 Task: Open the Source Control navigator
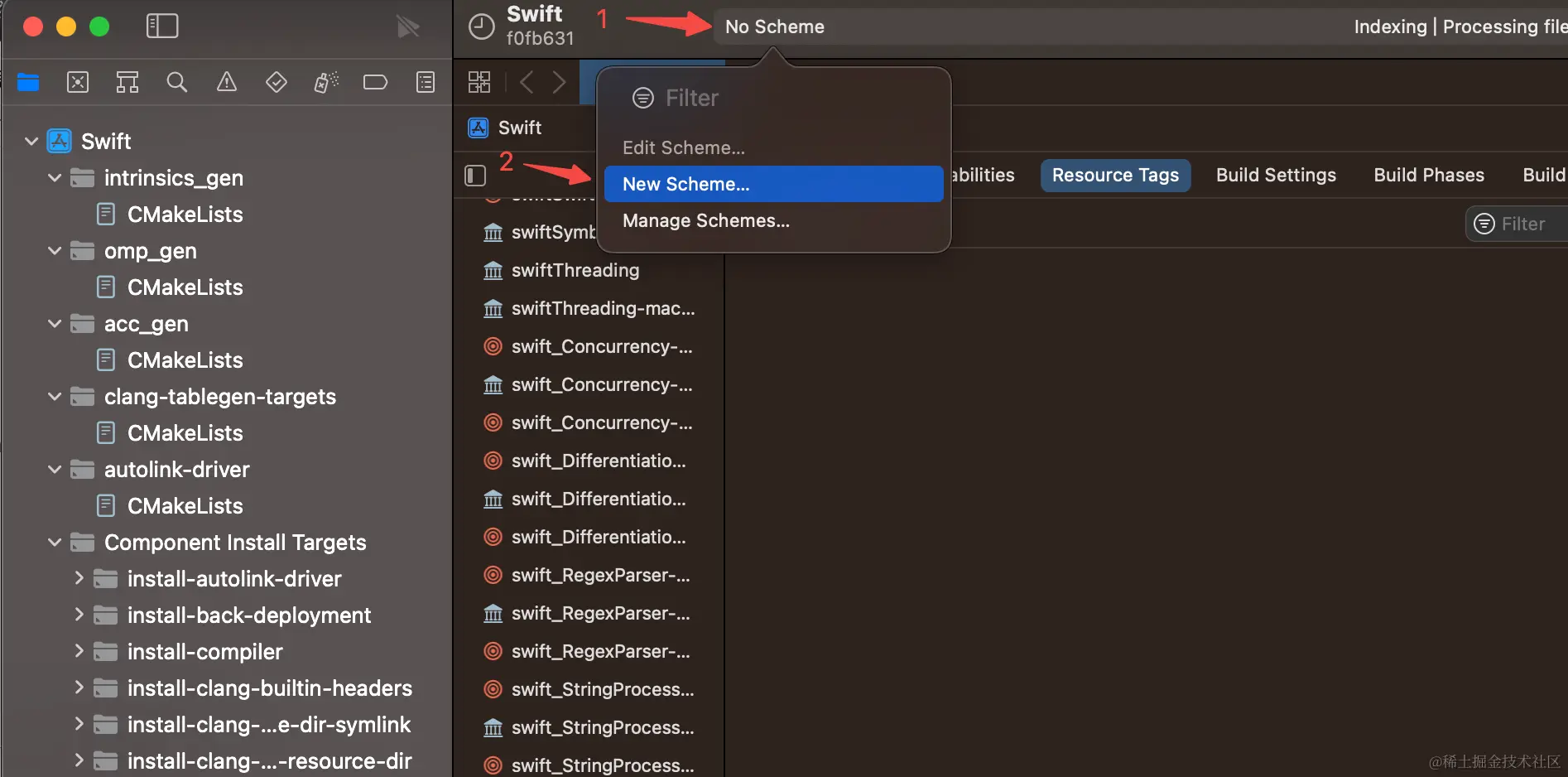78,82
